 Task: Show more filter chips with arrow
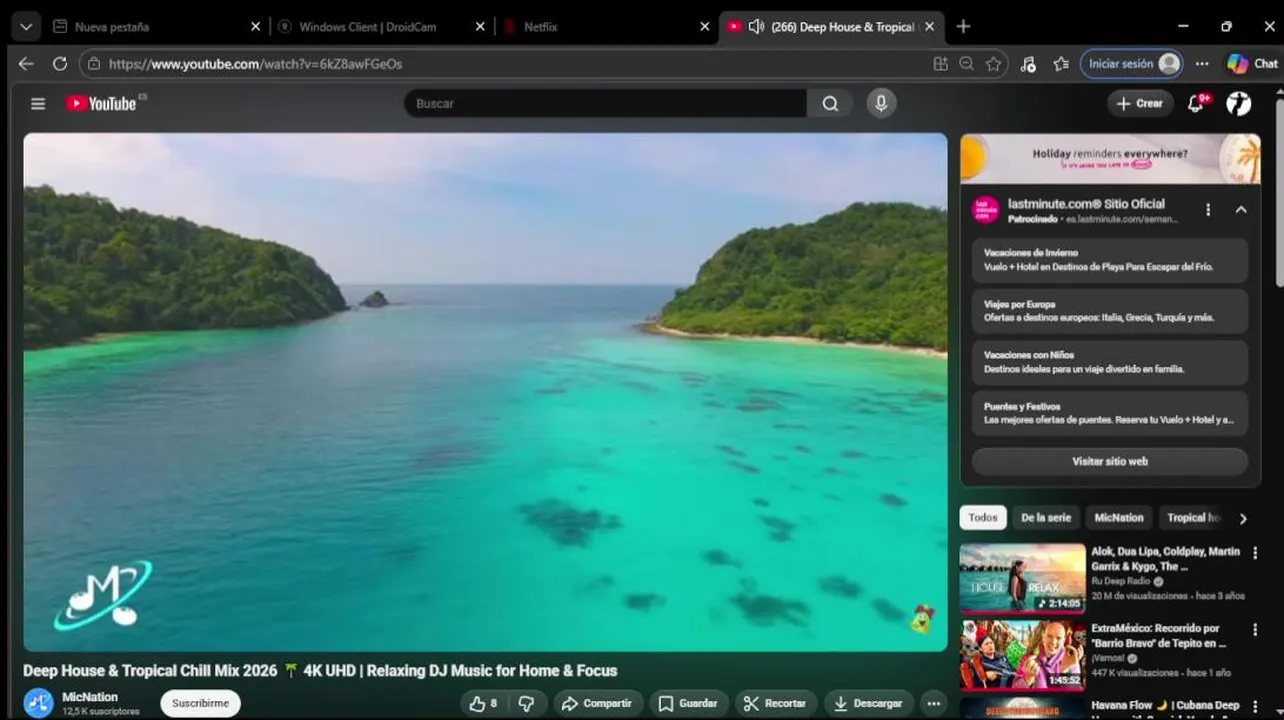tap(1243, 518)
